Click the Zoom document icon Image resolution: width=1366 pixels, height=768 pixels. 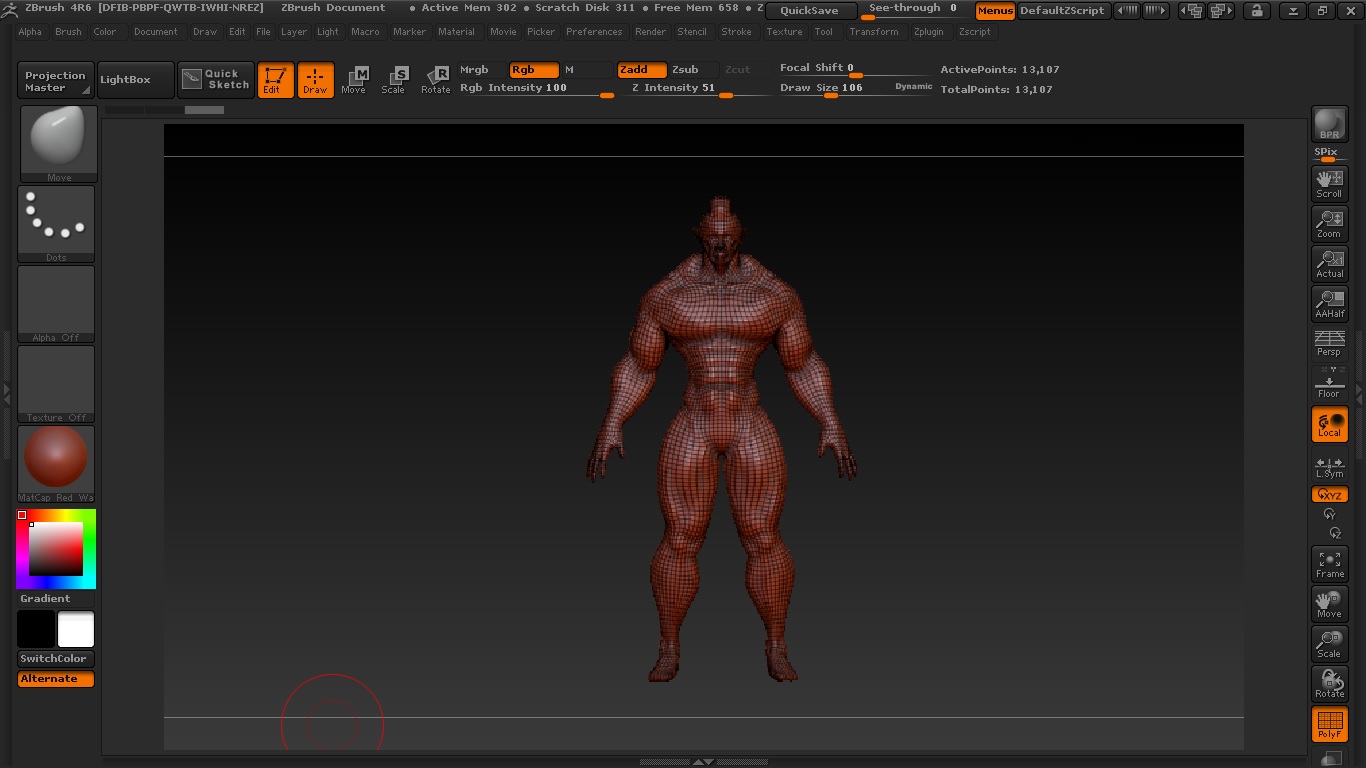(1329, 223)
